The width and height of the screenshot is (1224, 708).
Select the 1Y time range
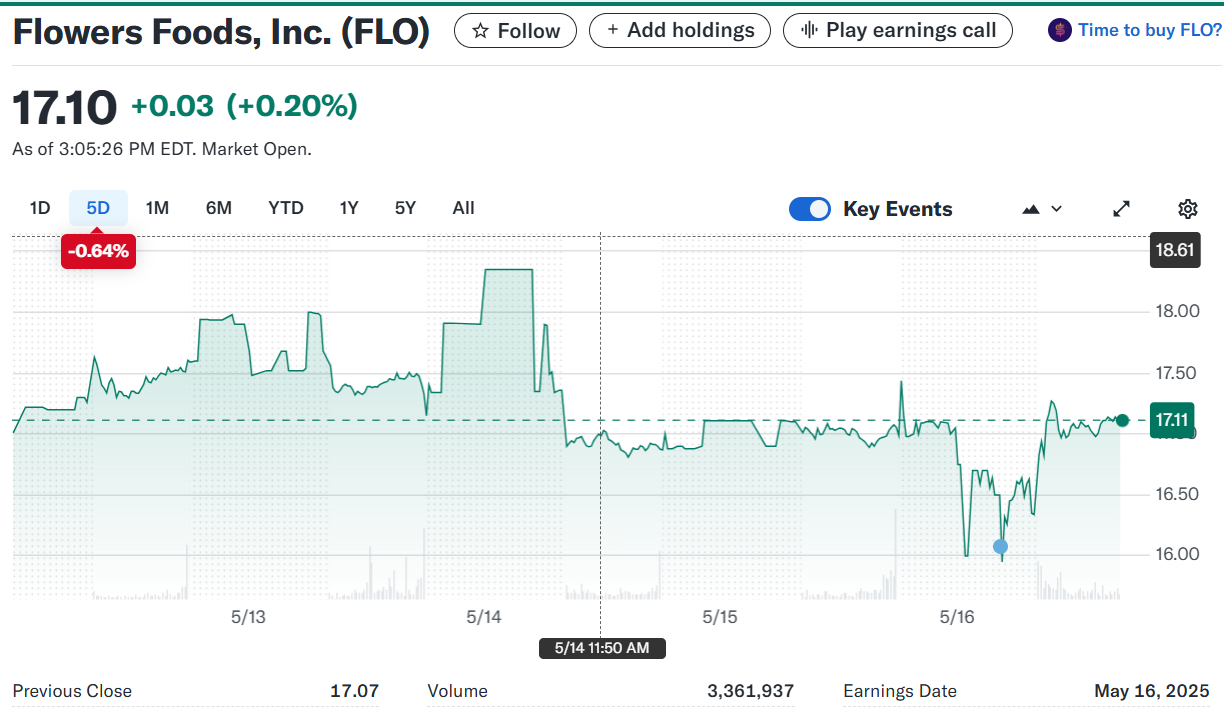[349, 208]
